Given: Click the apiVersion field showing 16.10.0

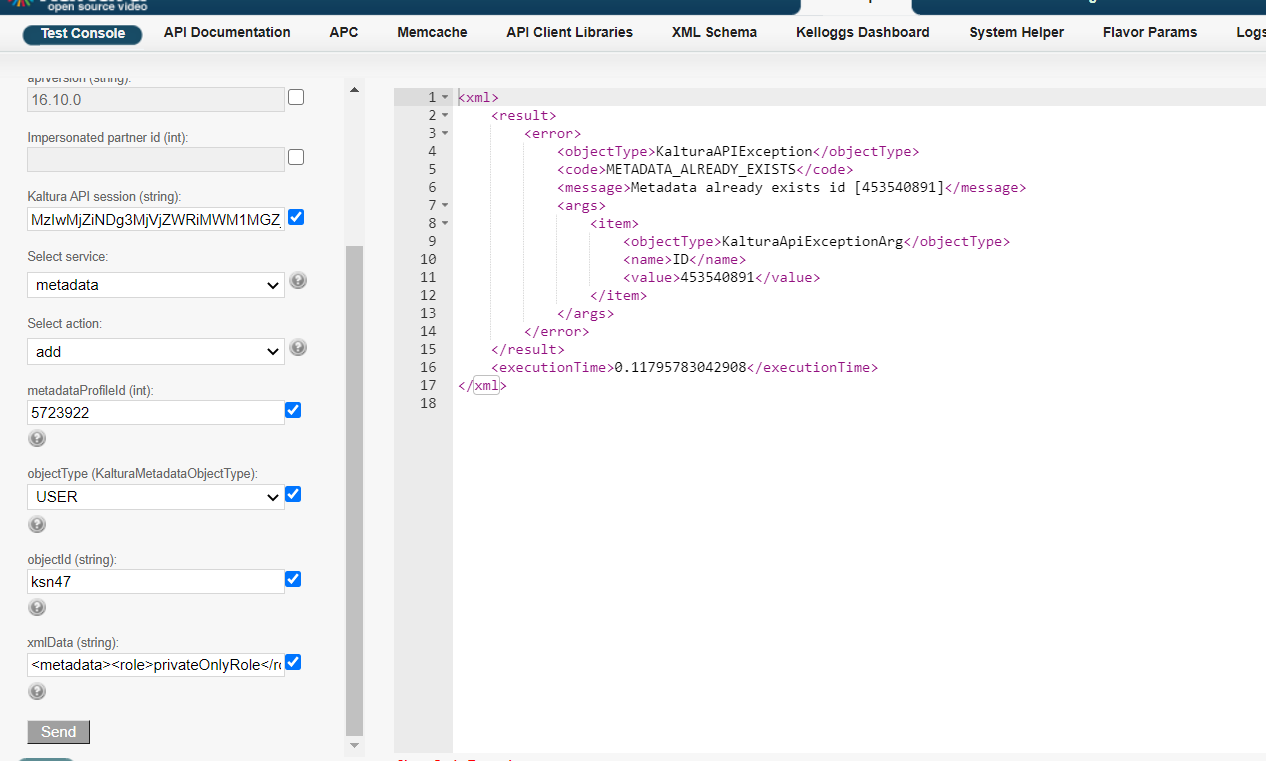Looking at the screenshot, I should click(x=156, y=99).
